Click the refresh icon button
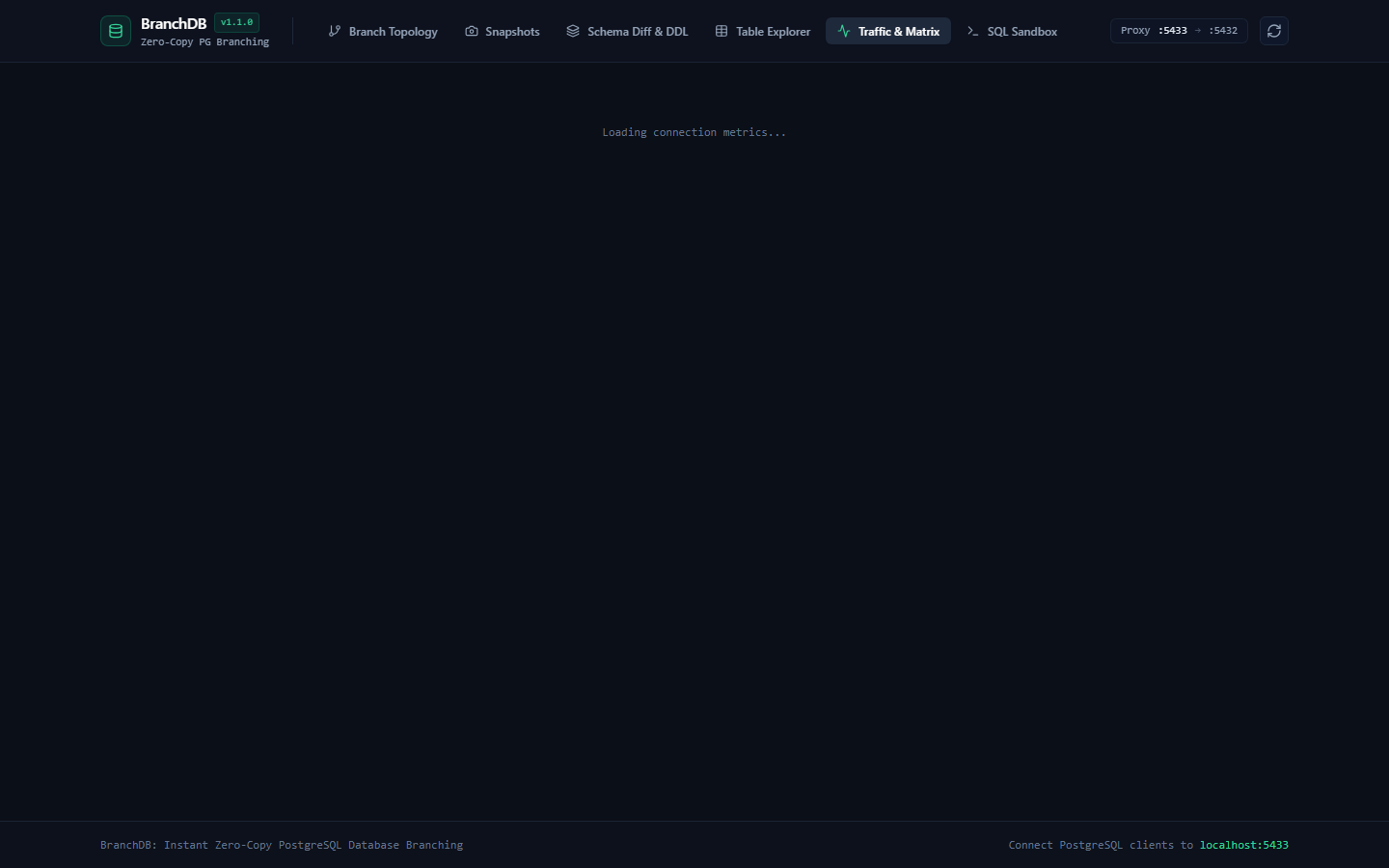The width and height of the screenshot is (1389, 868). coord(1274,31)
